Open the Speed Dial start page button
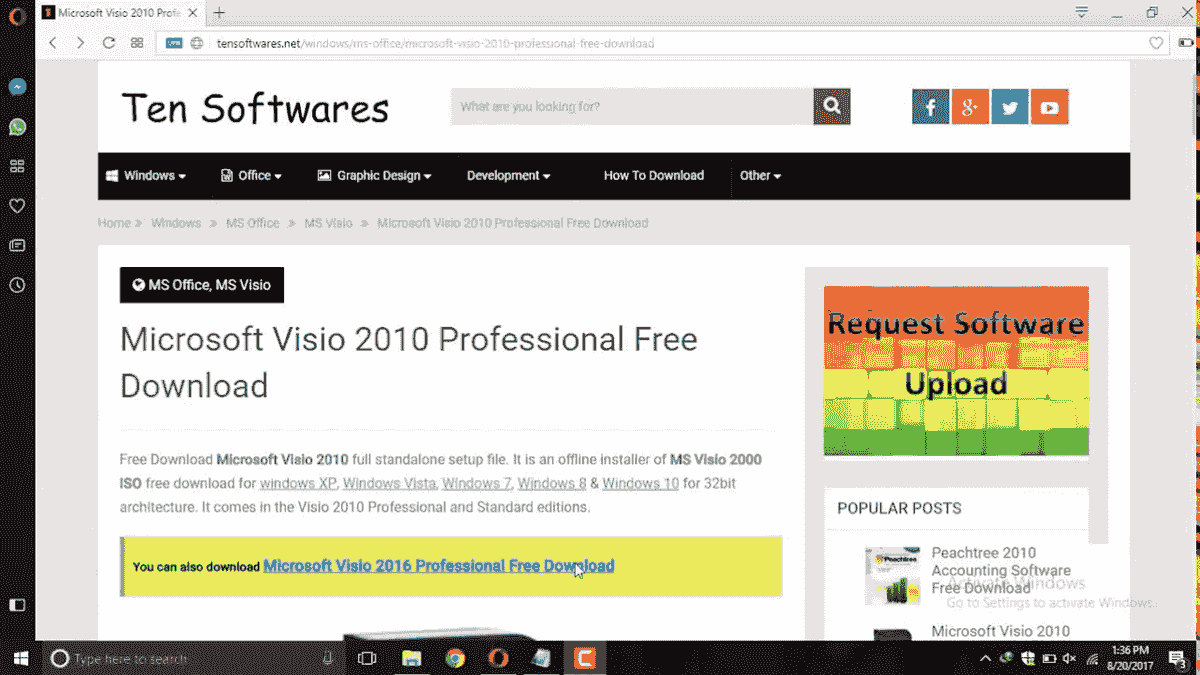 [137, 43]
